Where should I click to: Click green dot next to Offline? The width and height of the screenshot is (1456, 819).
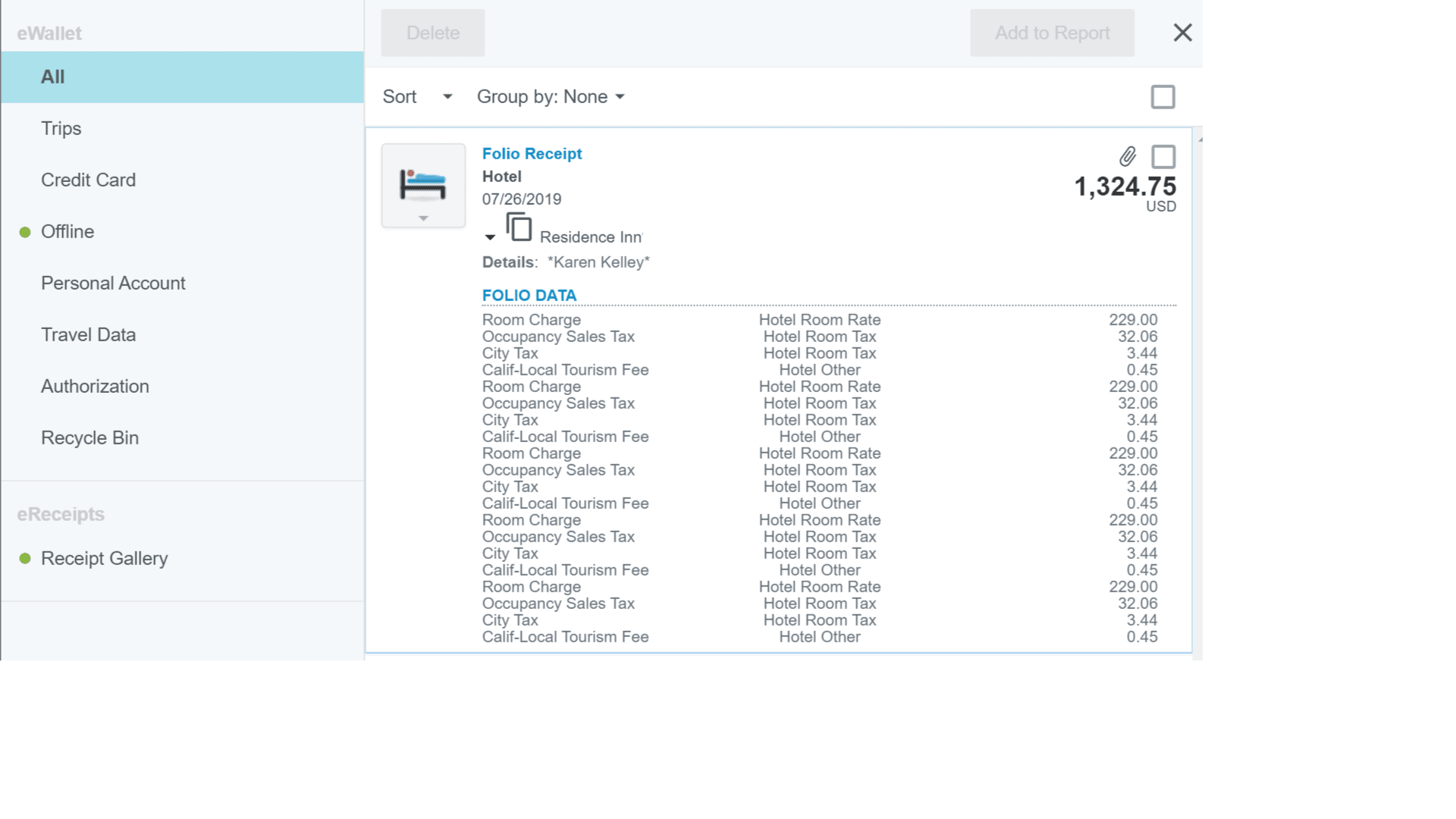point(25,232)
